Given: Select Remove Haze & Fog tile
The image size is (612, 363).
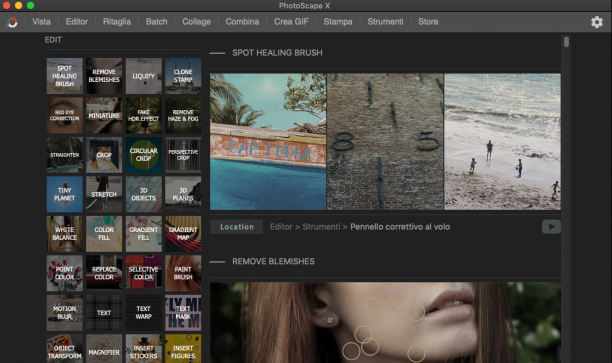Looking at the screenshot, I should tap(183, 115).
